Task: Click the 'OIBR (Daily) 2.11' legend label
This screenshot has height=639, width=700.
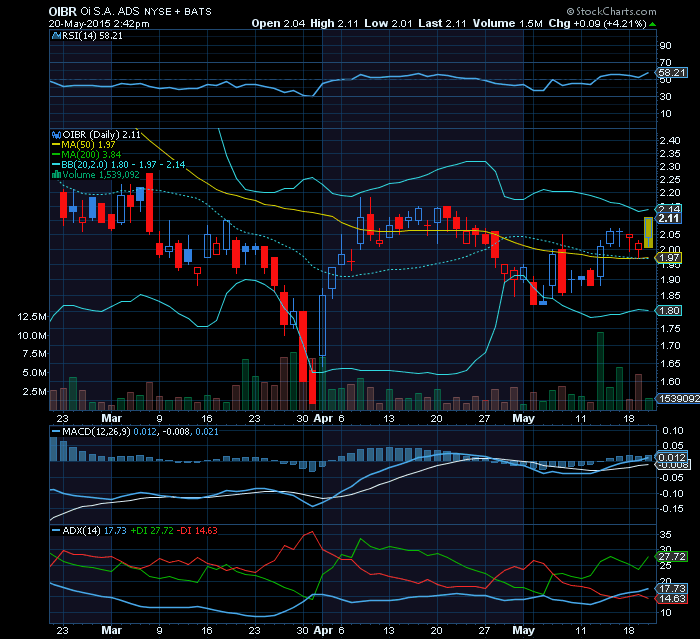Action: [101, 134]
